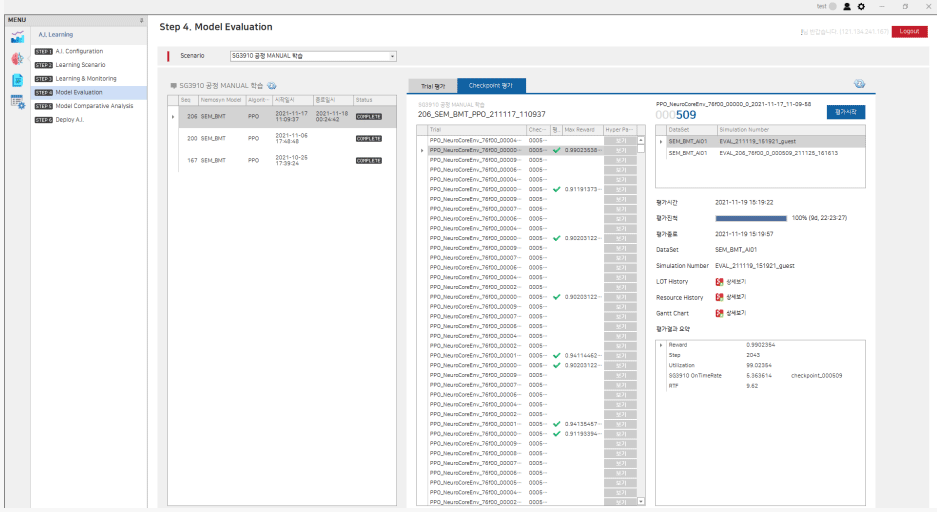Click the red Logout button
This screenshot has height=512, width=937.
click(908, 31)
